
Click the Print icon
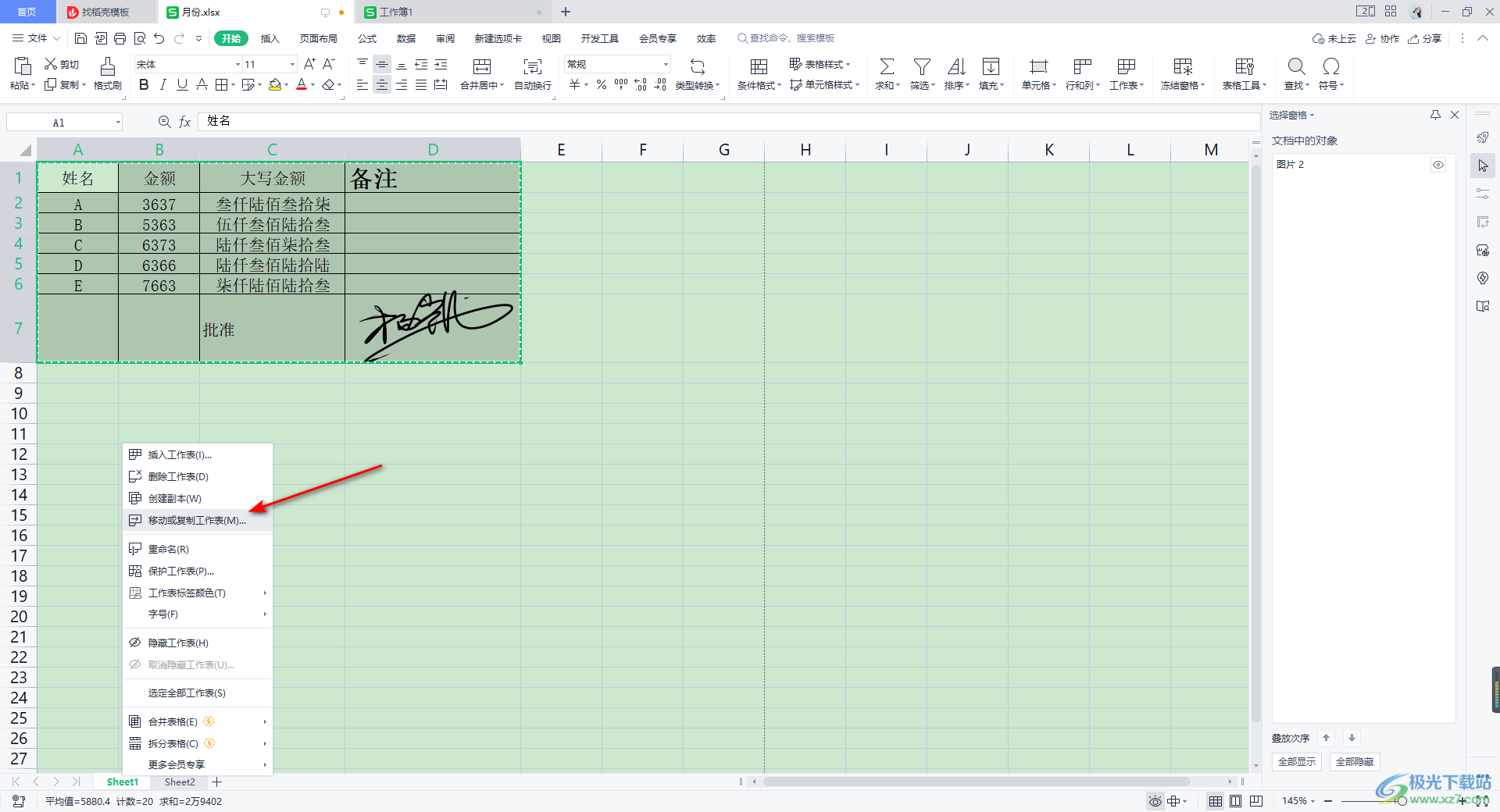120,38
